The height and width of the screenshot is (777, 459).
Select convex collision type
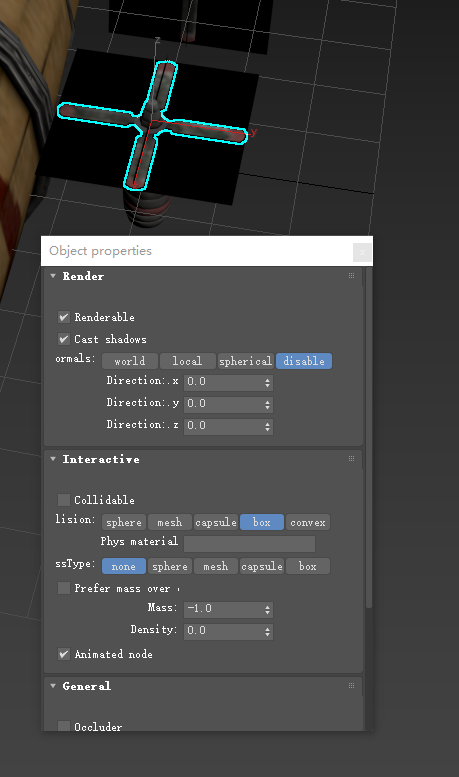click(308, 522)
